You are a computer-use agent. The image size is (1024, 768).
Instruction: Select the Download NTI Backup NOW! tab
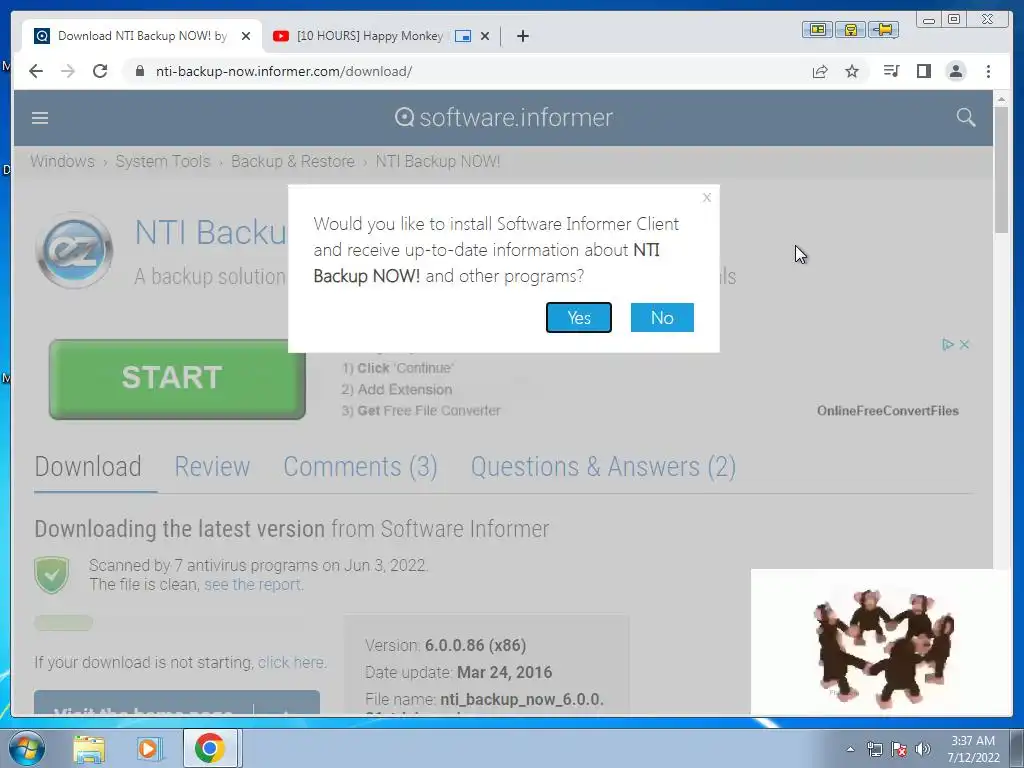tap(142, 36)
